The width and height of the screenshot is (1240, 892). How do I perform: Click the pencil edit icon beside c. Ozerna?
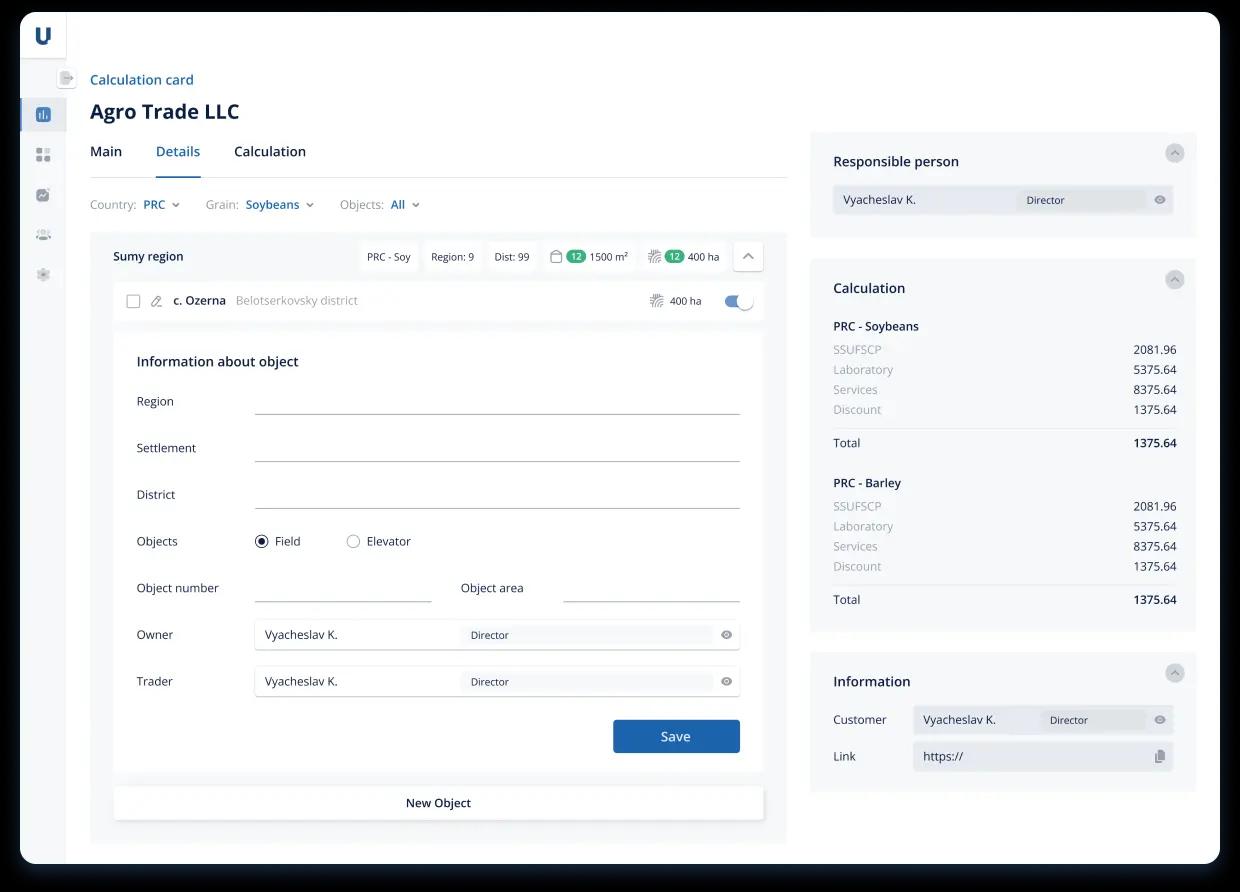156,301
